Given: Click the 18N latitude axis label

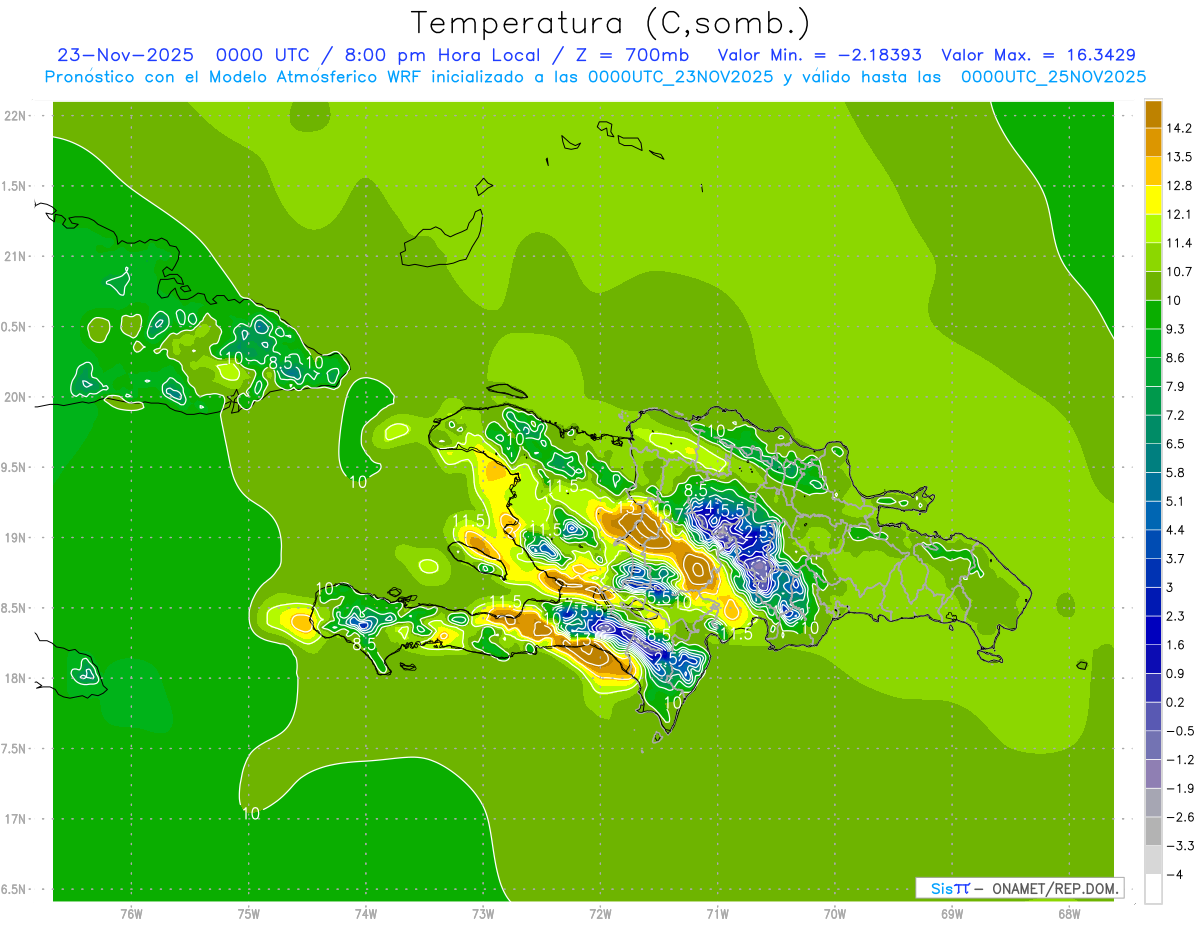Looking at the screenshot, I should point(17,679).
